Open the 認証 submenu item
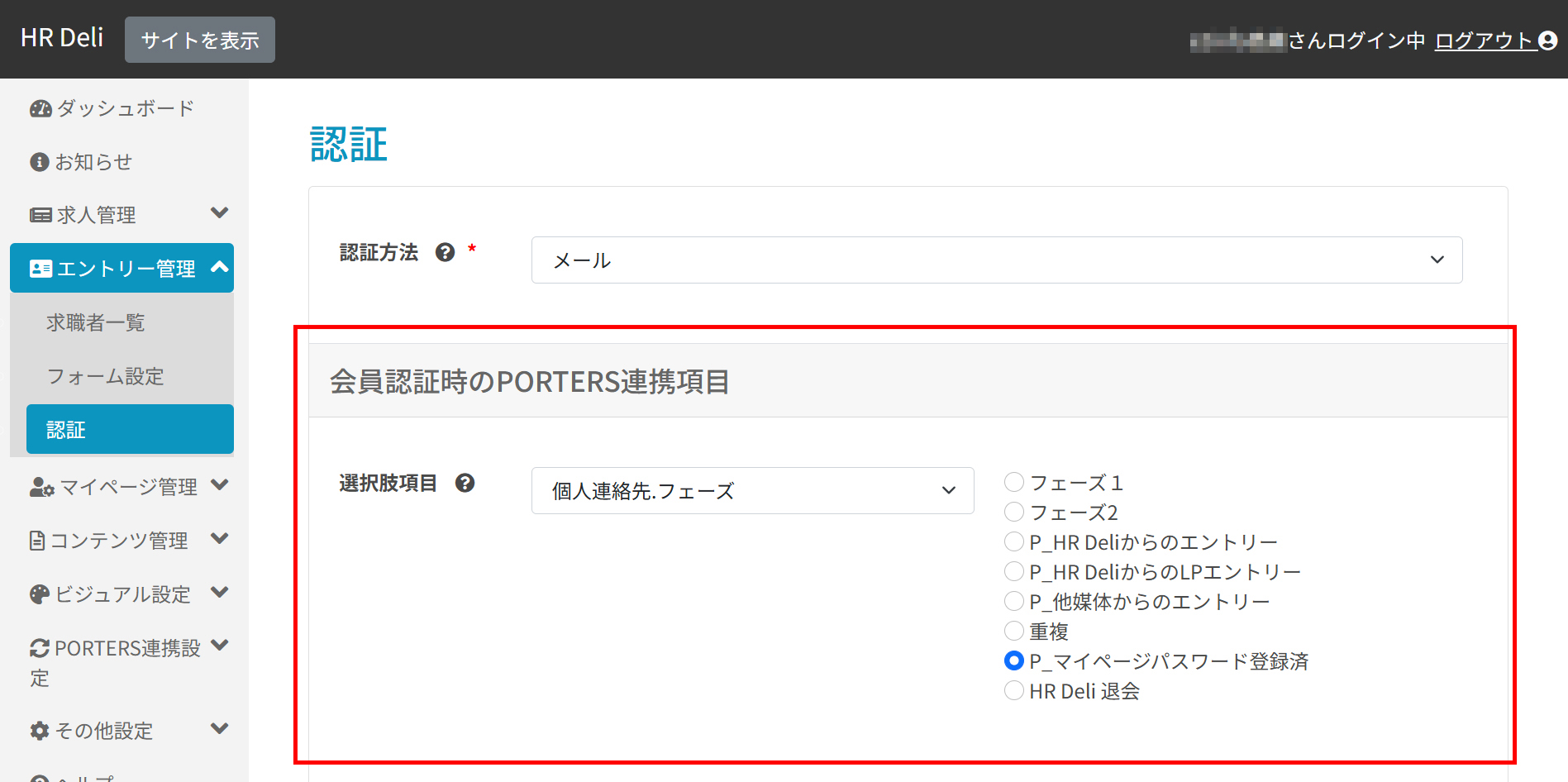 pyautogui.click(x=130, y=429)
